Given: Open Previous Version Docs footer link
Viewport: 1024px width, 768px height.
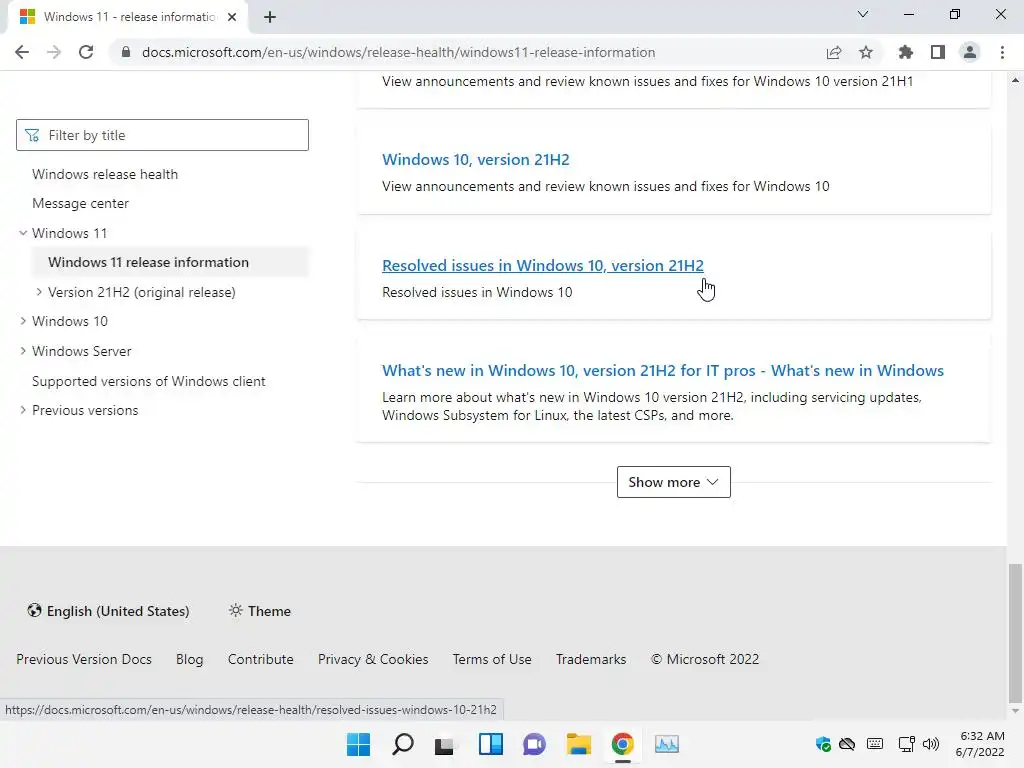Looking at the screenshot, I should (84, 660).
